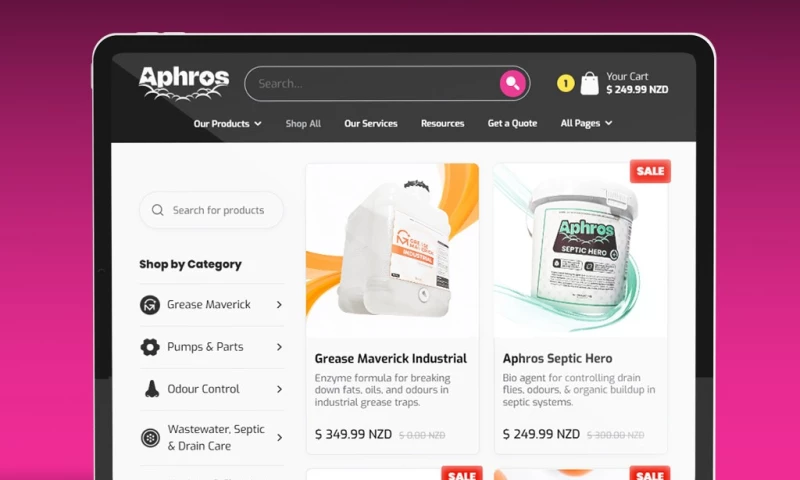Viewport: 800px width, 480px height.
Task: Select the Grease Maverick category icon
Action: (x=150, y=305)
